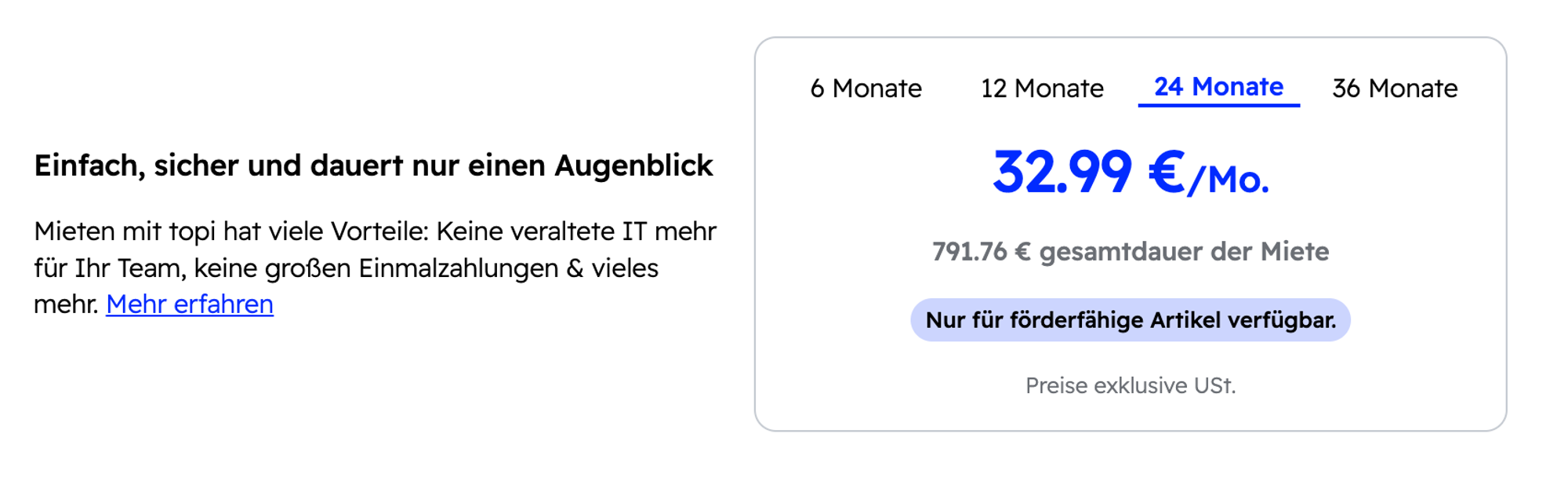
Task: Click the word 'Augenblick' in the heading
Action: coord(633,166)
